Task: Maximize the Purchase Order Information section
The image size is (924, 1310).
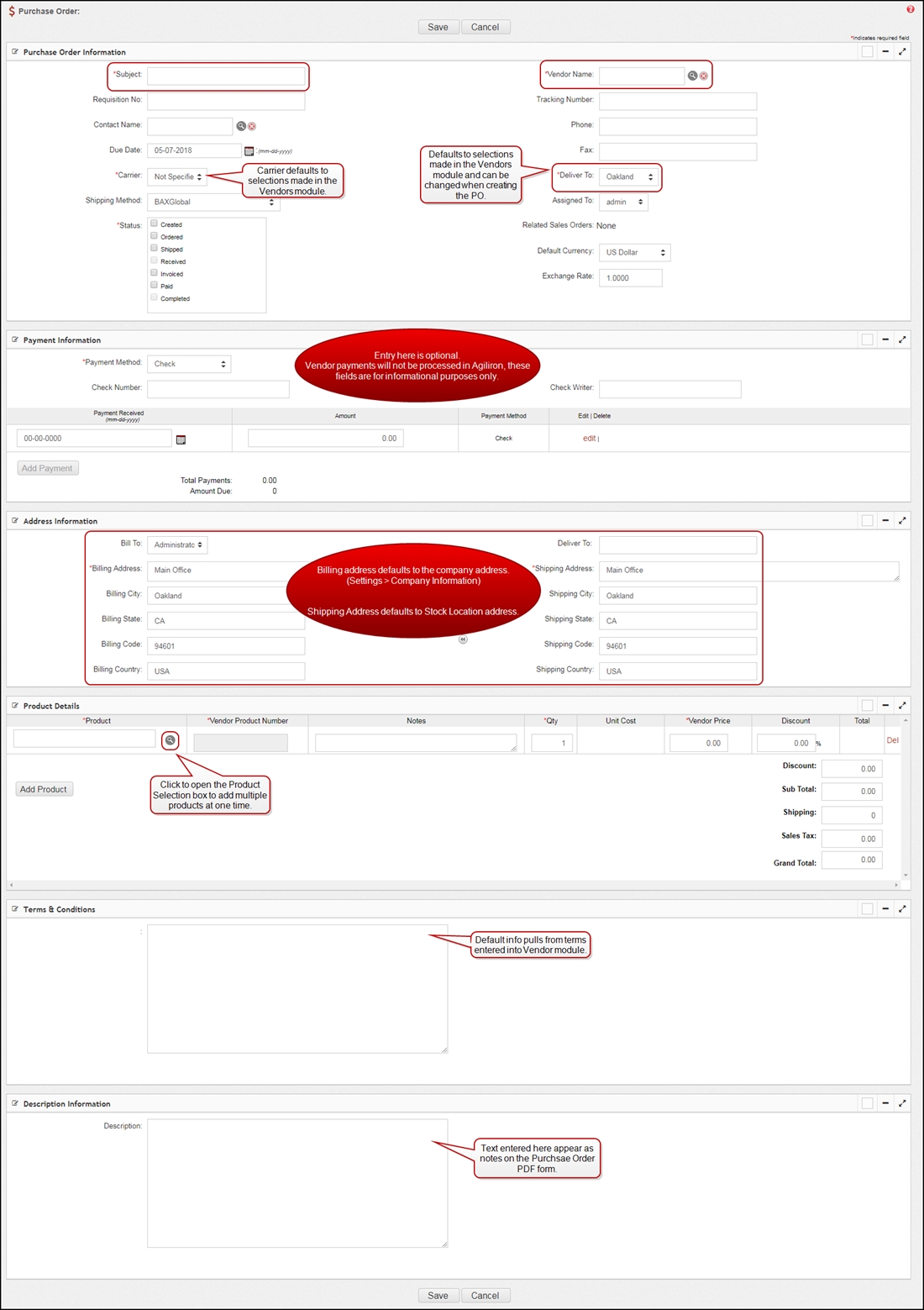Action: (902, 51)
